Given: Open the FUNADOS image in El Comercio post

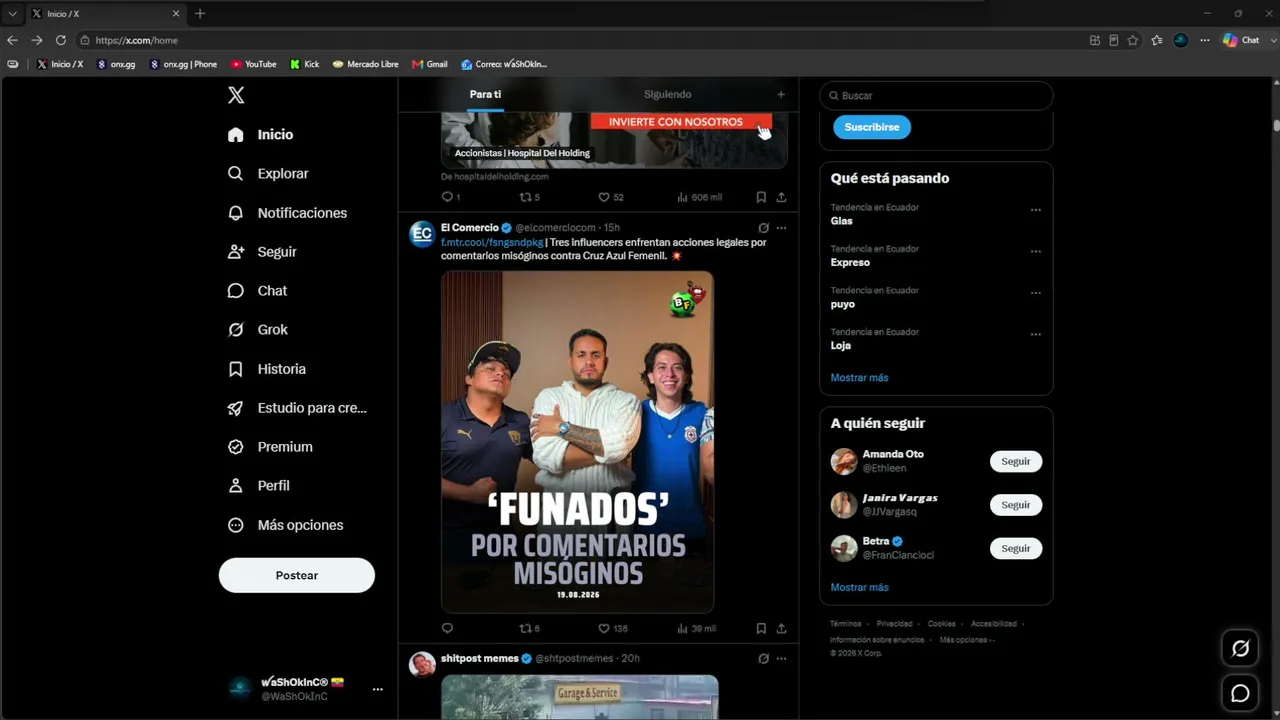Looking at the screenshot, I should tap(578, 441).
